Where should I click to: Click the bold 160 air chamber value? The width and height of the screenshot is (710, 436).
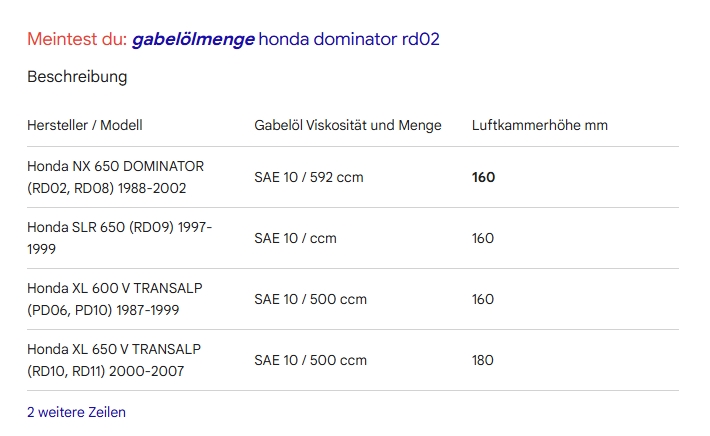483,177
